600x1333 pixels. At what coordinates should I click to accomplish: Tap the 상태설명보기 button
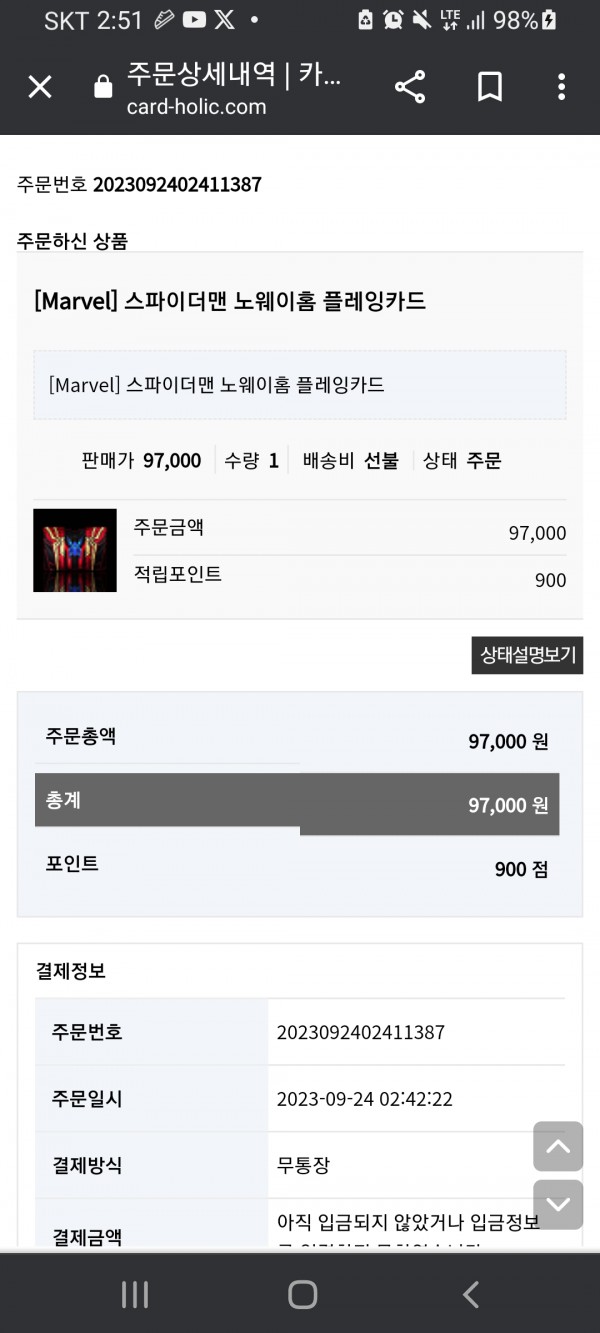pos(527,655)
